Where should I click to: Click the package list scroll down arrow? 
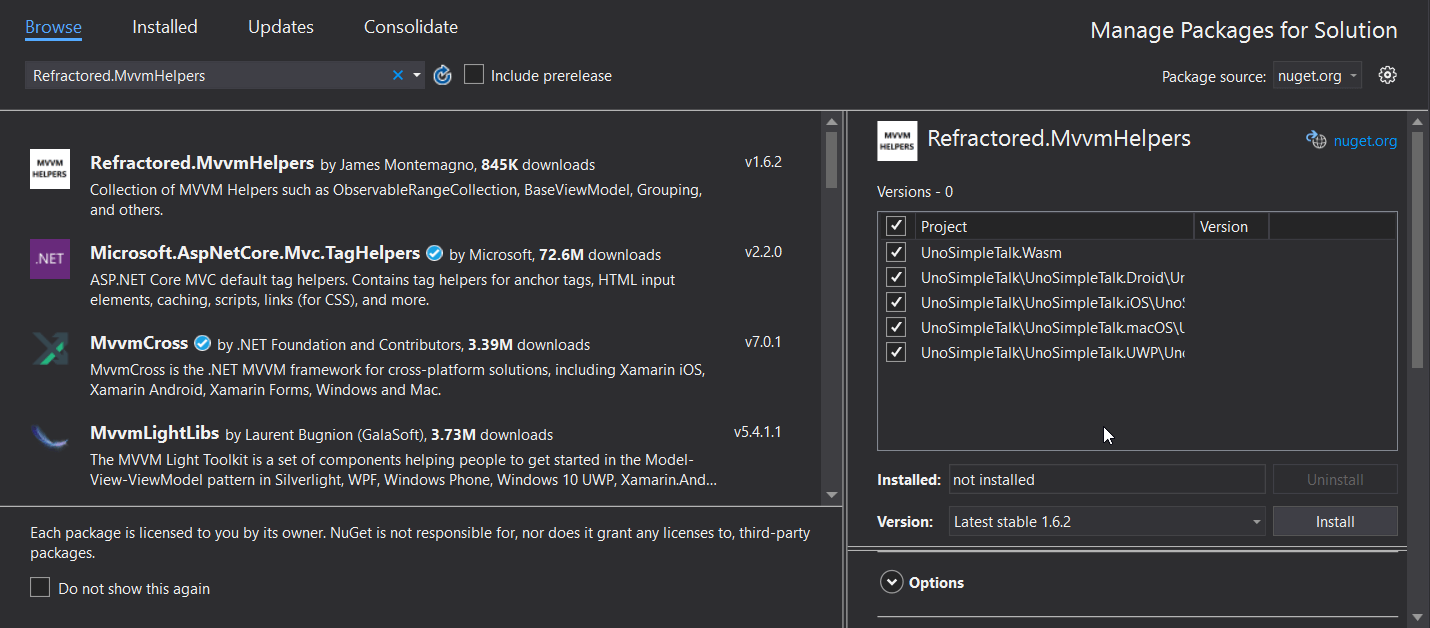click(831, 495)
